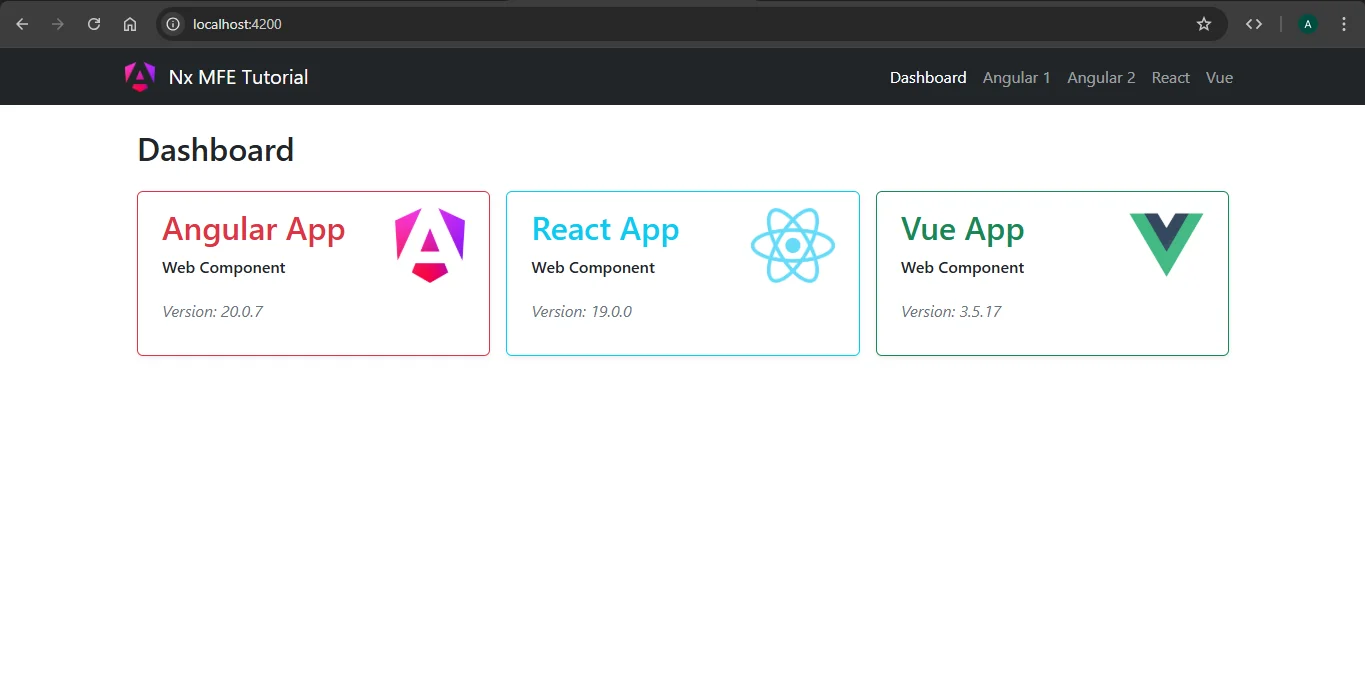Select the Dashboard nav item
This screenshot has width=1365, height=679.
(x=928, y=77)
